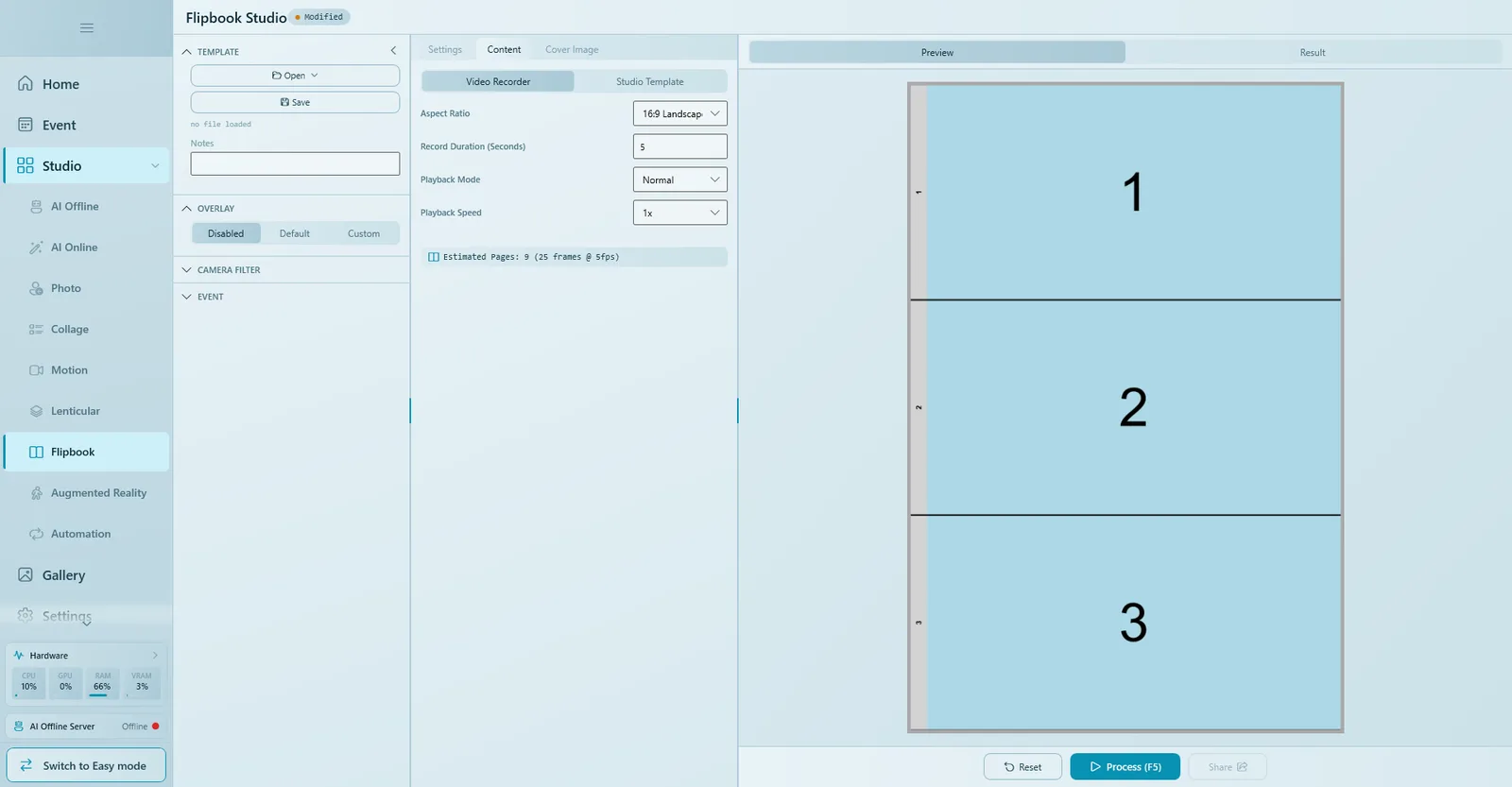The width and height of the screenshot is (1512, 787).
Task: Collapse the Studio submenu chevron
Action: [x=155, y=165]
